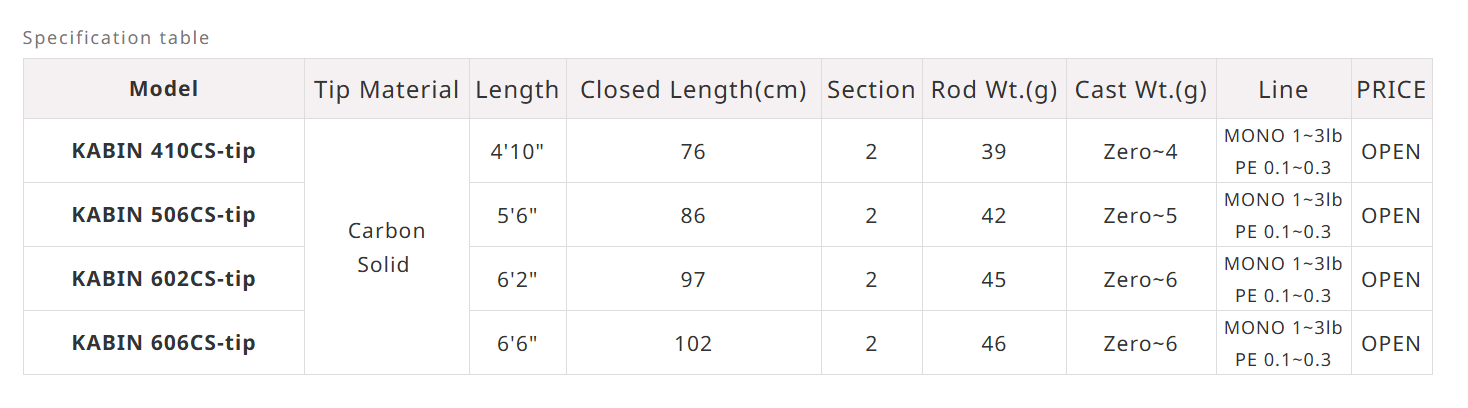Click the Specification table heading text
Image resolution: width=1468 pixels, height=408 pixels.
click(116, 38)
